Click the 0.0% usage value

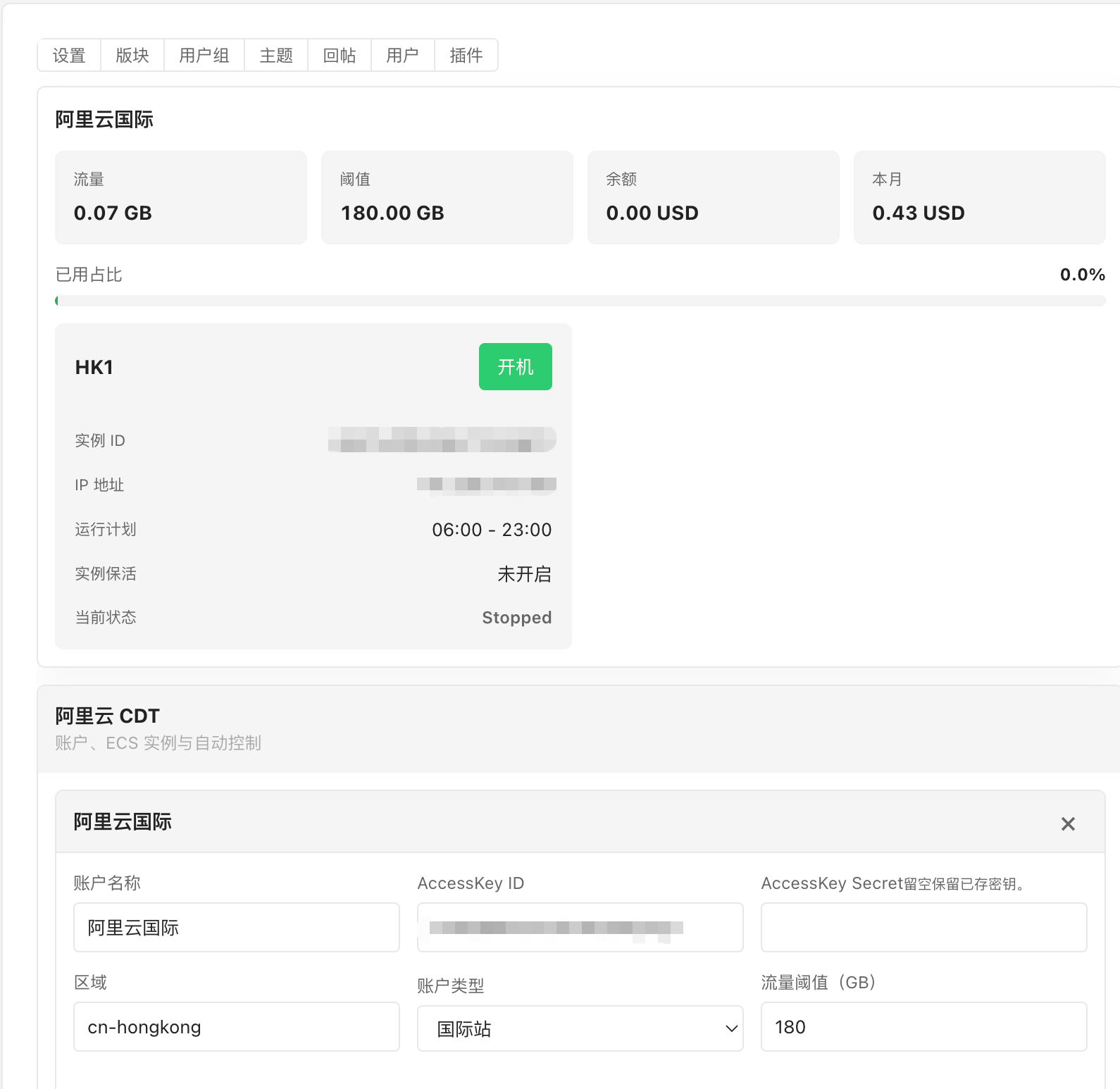coord(1083,274)
